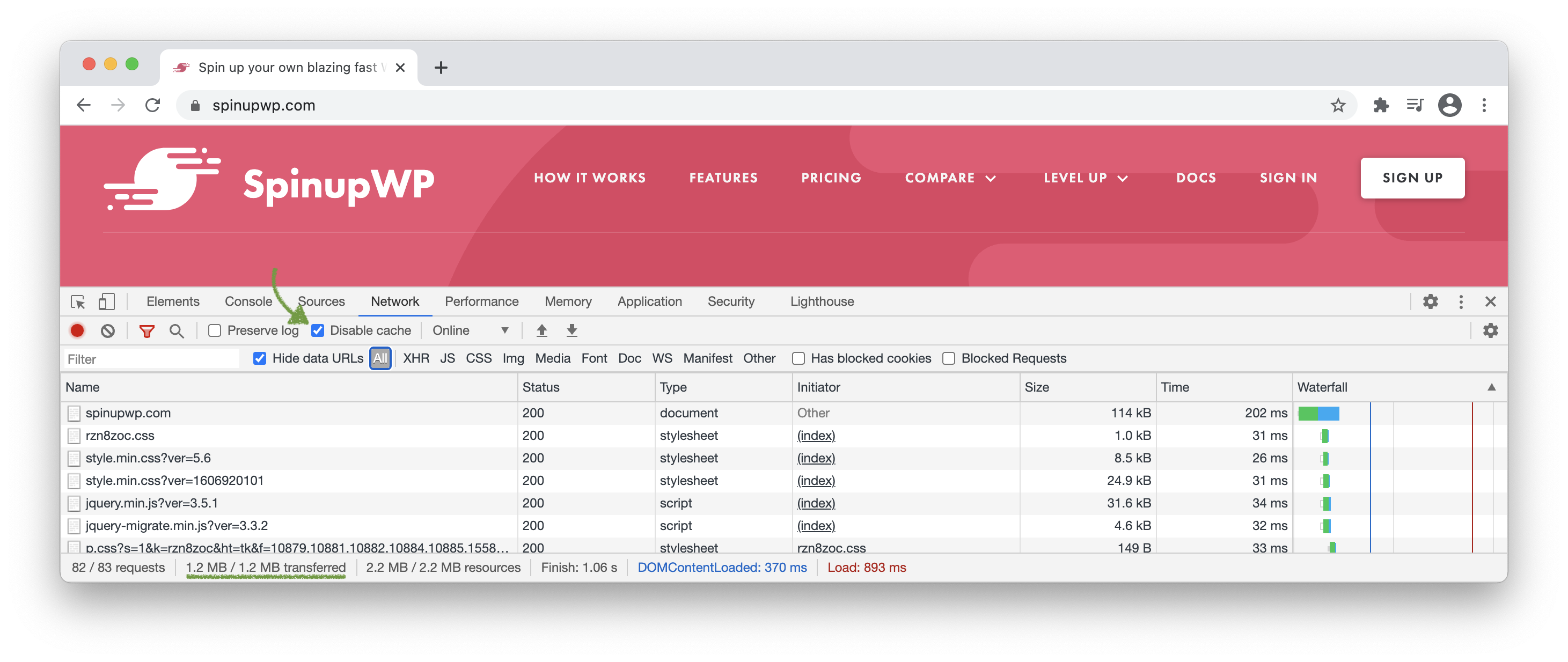Open Chrome three-dot menu

1484,105
